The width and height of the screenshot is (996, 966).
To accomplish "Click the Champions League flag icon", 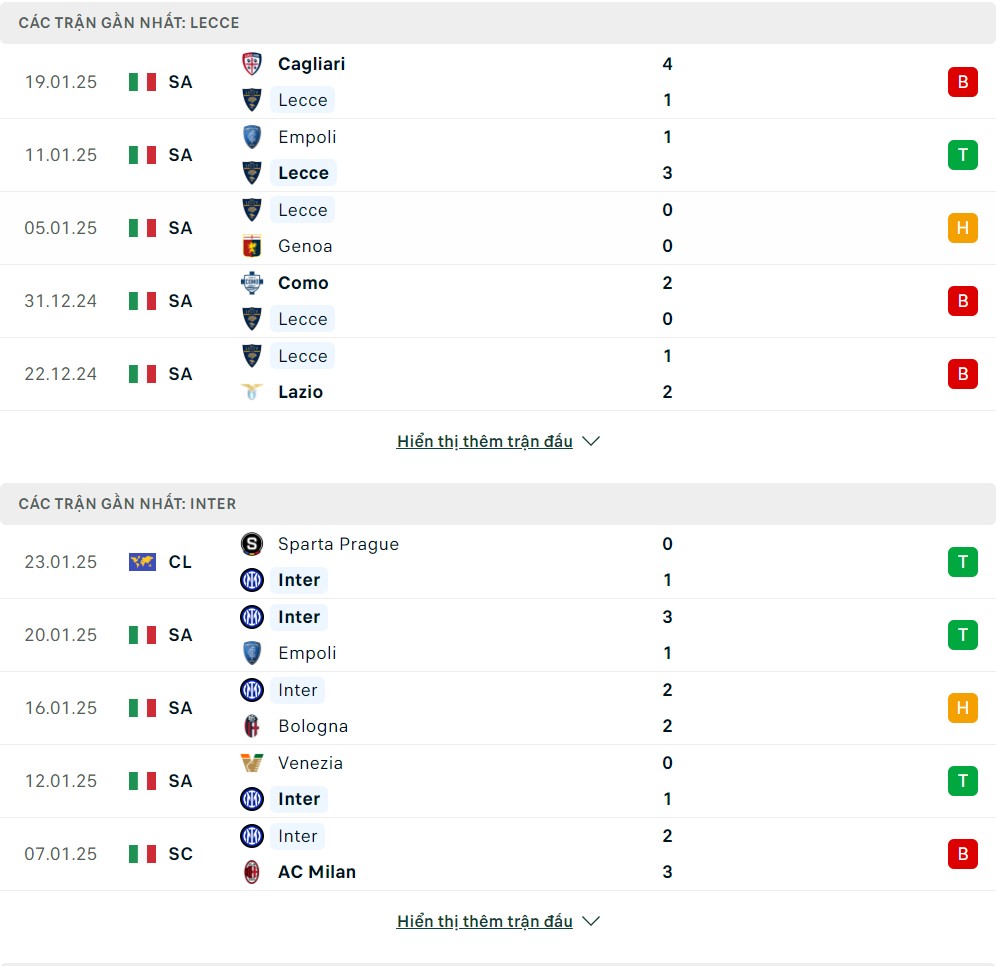I will tap(142, 562).
